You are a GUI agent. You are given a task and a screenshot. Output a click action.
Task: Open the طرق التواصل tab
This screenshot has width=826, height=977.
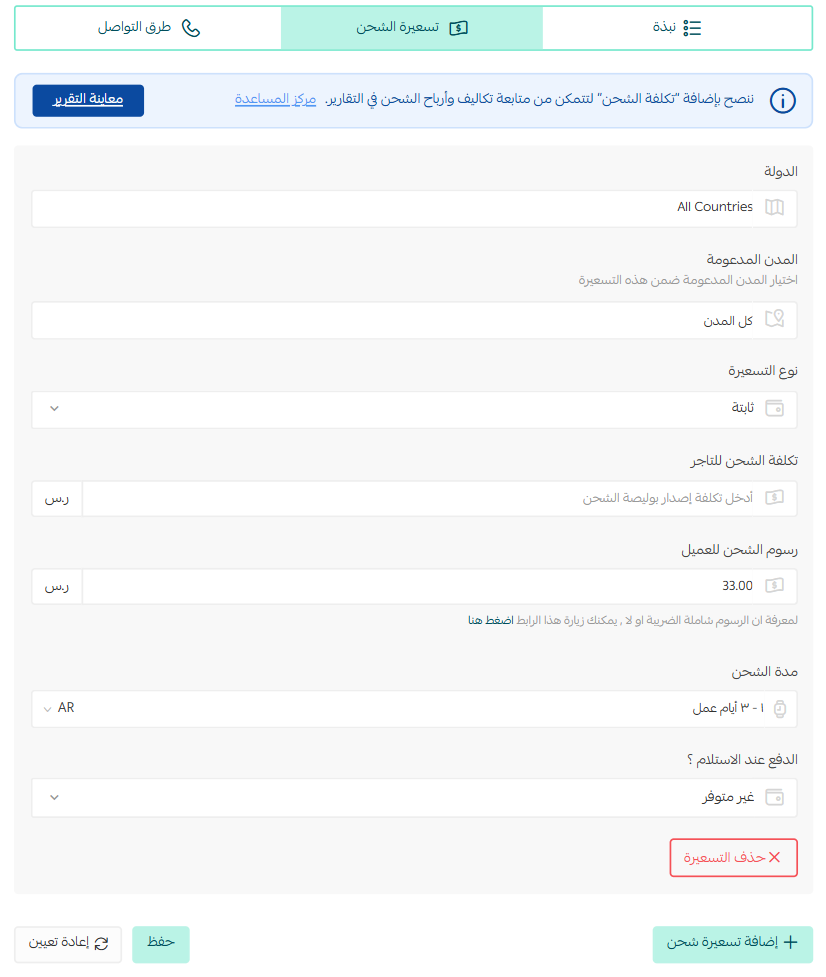[148, 28]
